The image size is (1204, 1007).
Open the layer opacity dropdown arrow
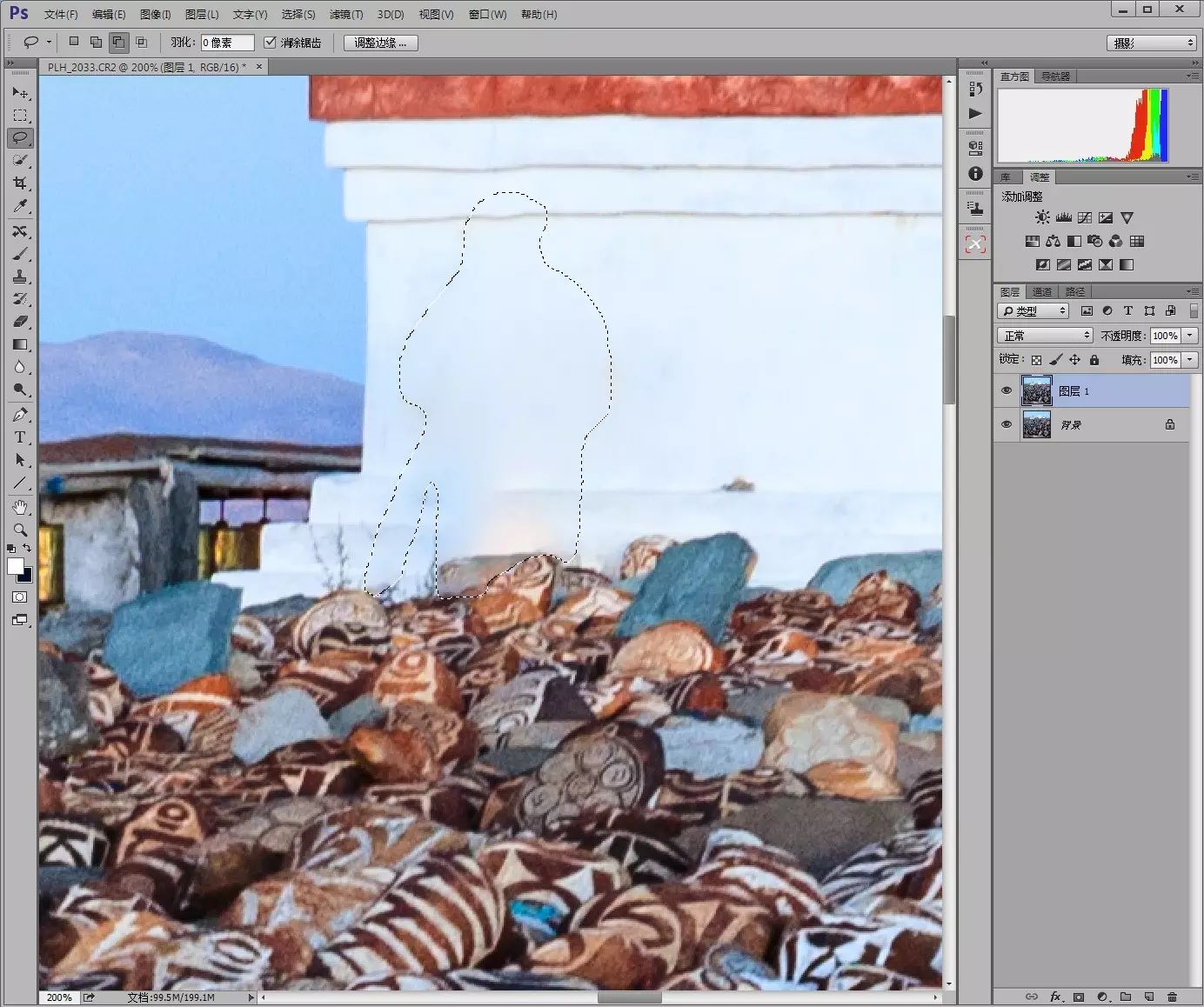click(x=1189, y=336)
